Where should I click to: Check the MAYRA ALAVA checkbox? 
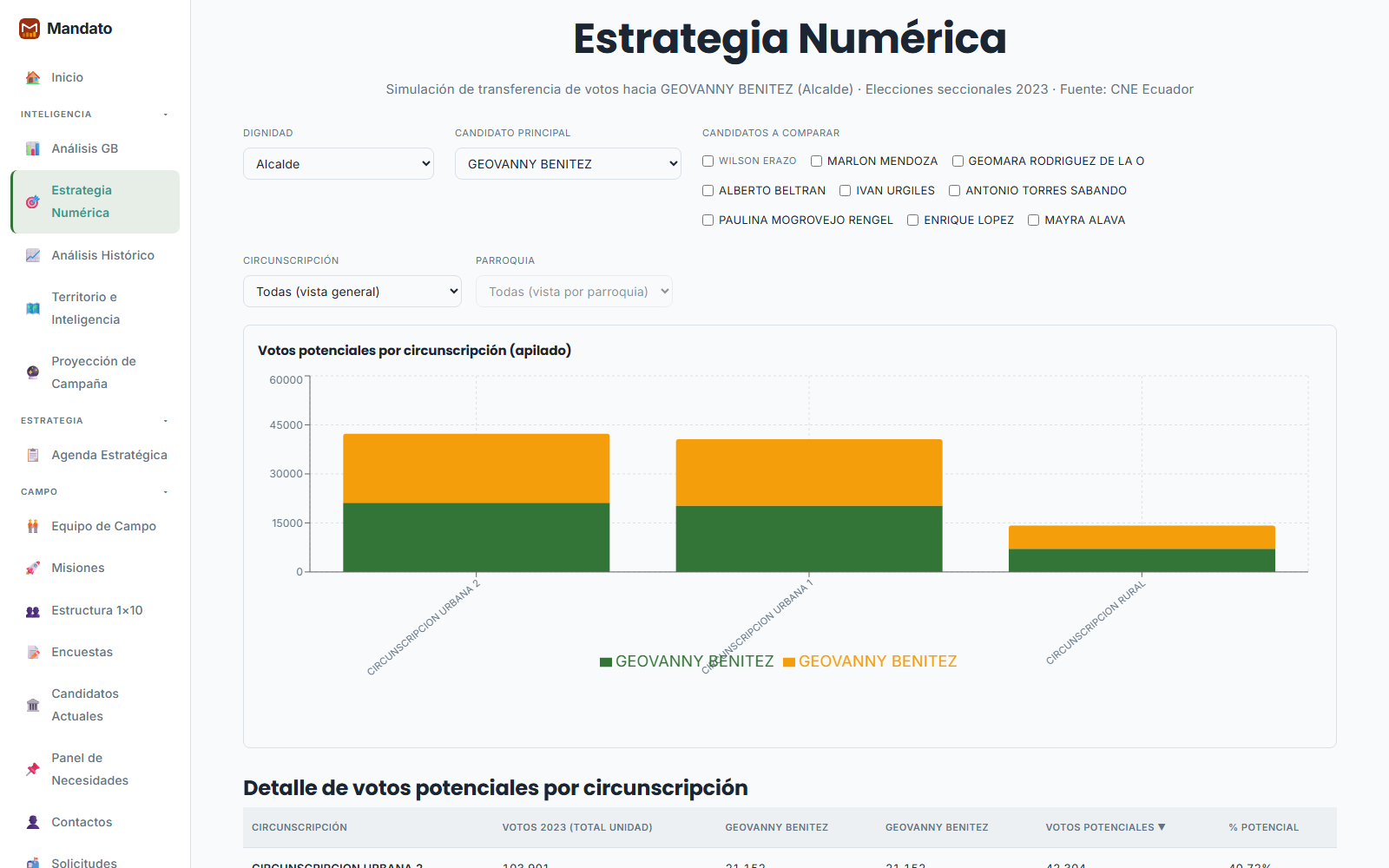[1034, 220]
